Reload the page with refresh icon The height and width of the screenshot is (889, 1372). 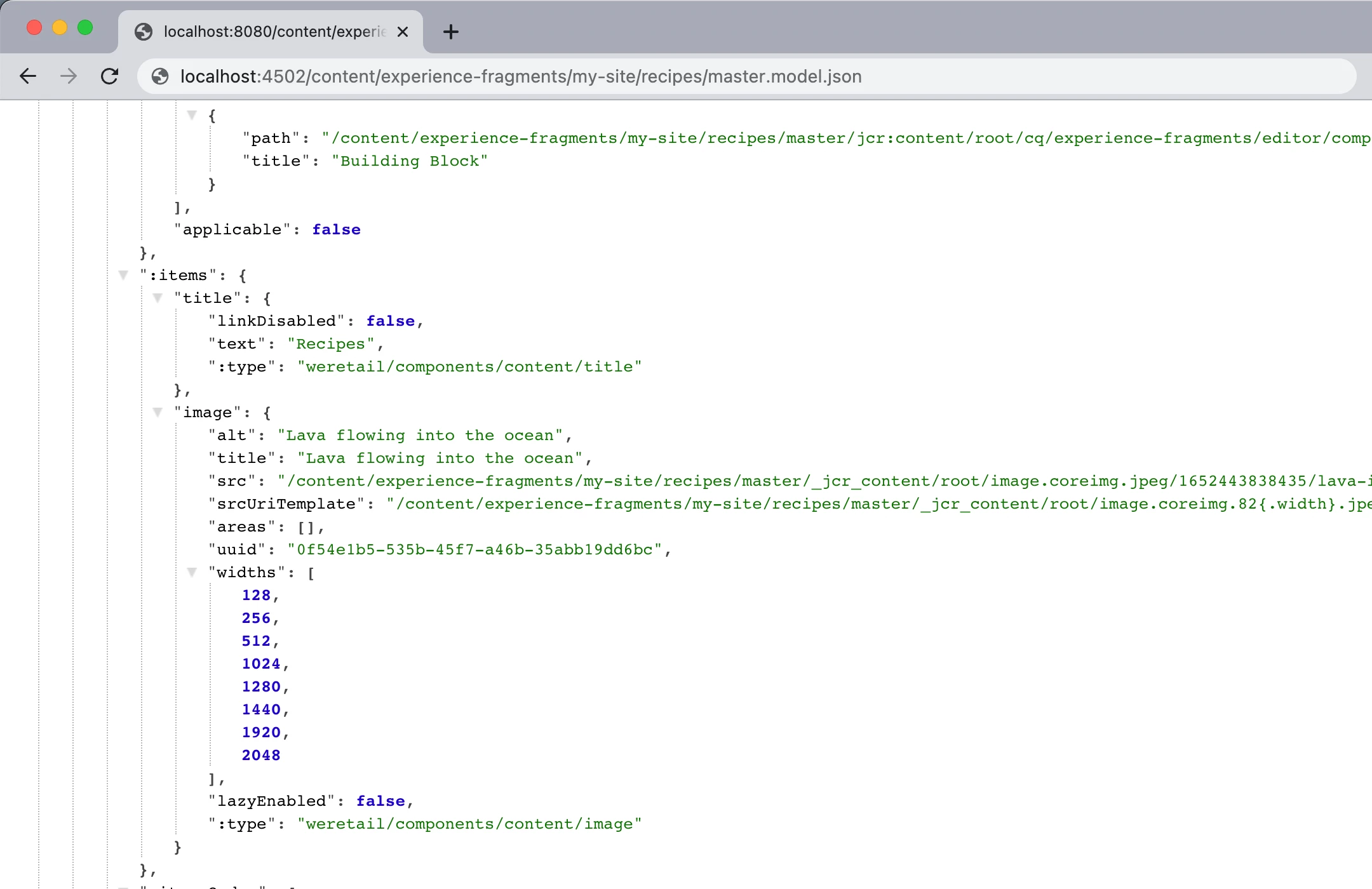point(110,76)
